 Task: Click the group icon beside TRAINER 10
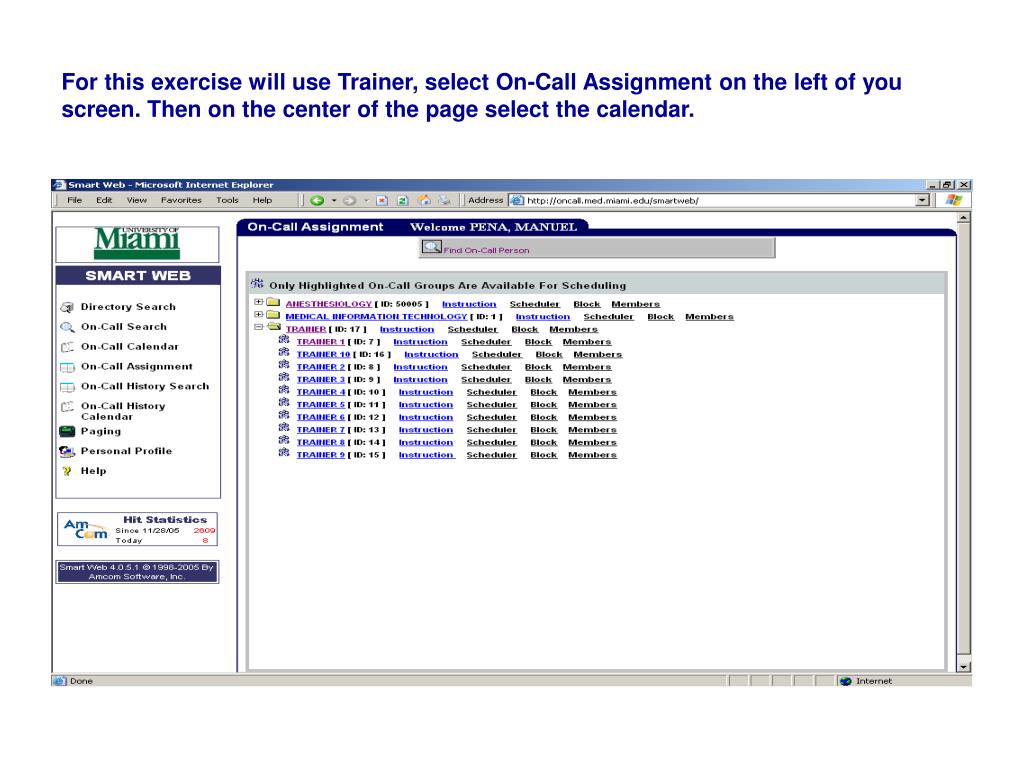point(284,353)
